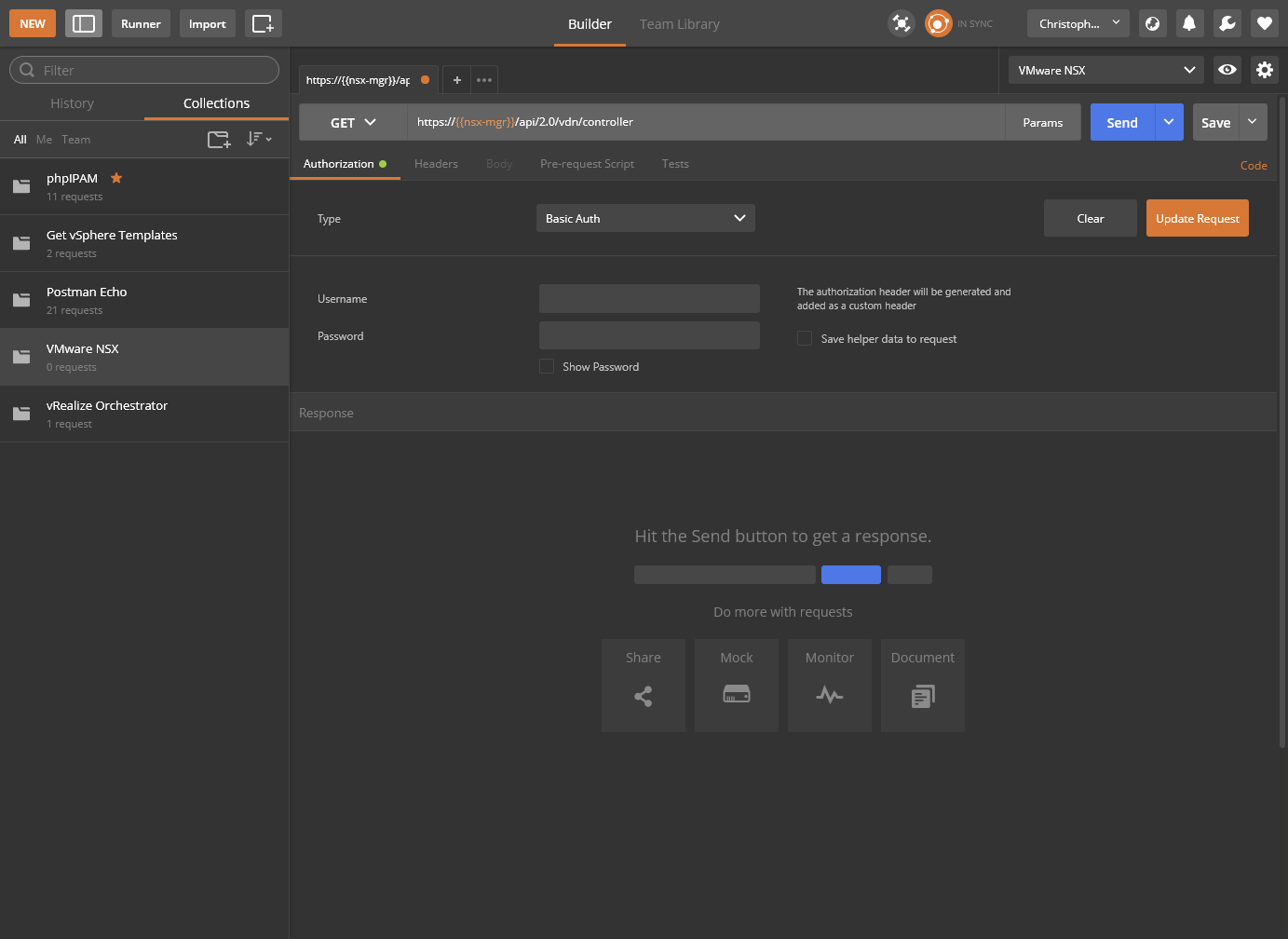The image size is (1288, 939).
Task: Open the GET method dropdown
Action: point(353,123)
